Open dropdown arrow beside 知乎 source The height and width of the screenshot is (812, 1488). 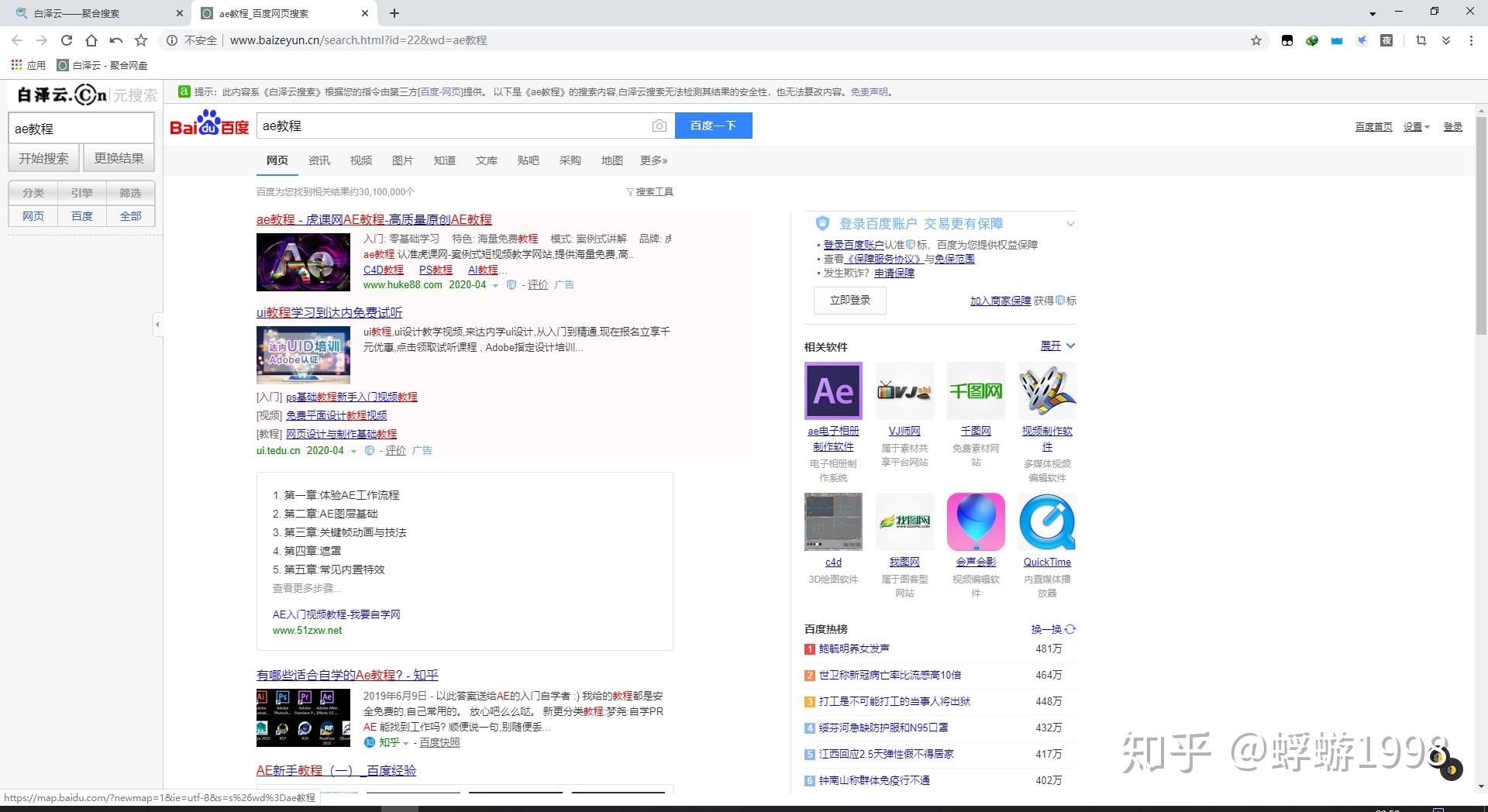(x=405, y=743)
